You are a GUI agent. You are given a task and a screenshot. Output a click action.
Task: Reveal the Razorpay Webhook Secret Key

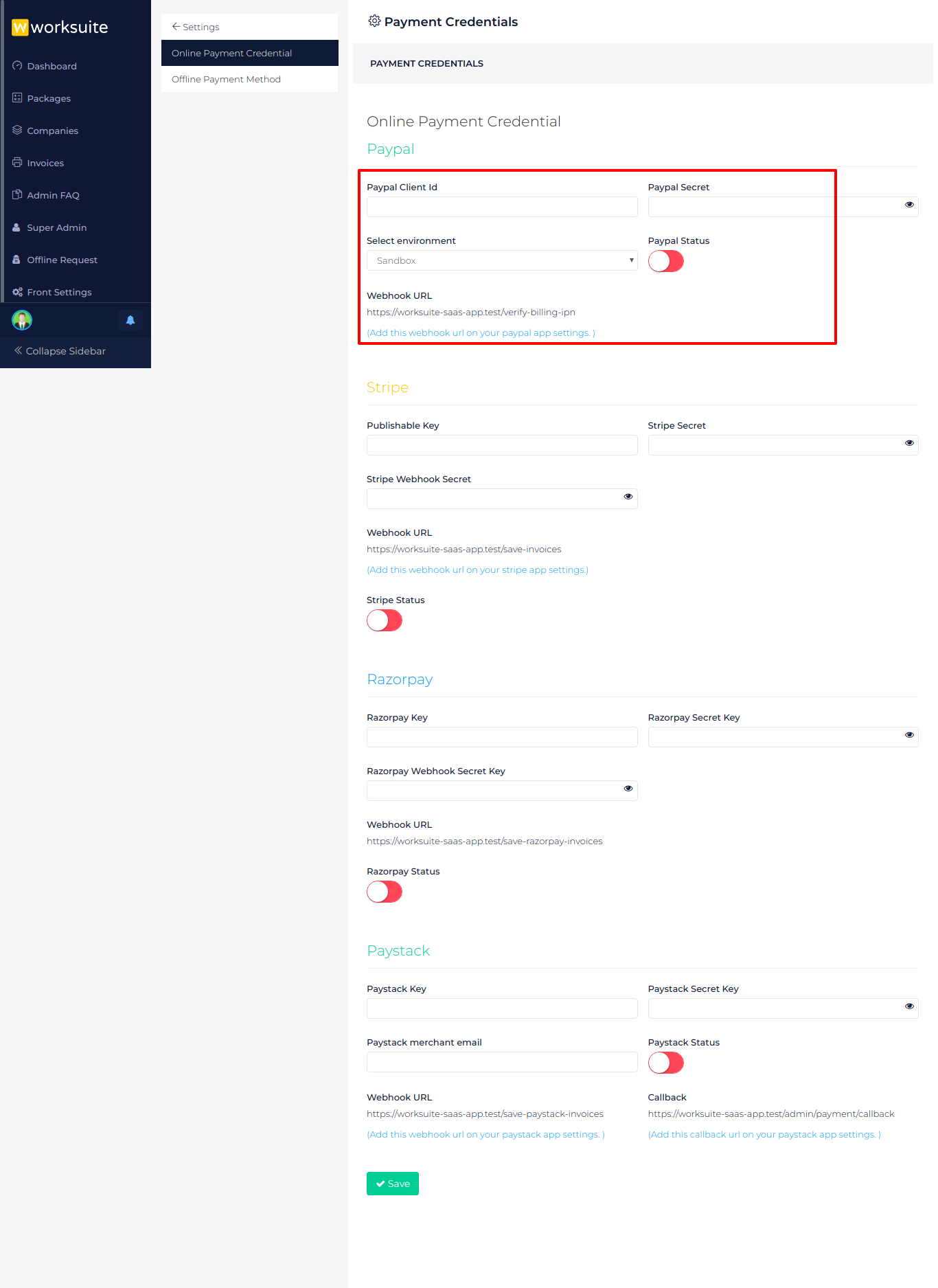[628, 789]
